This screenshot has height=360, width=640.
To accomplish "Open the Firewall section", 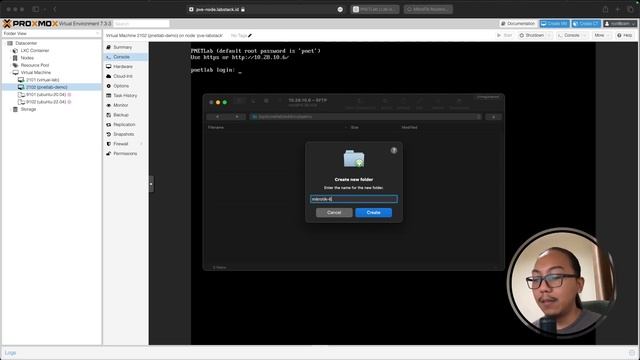I will tap(120, 144).
